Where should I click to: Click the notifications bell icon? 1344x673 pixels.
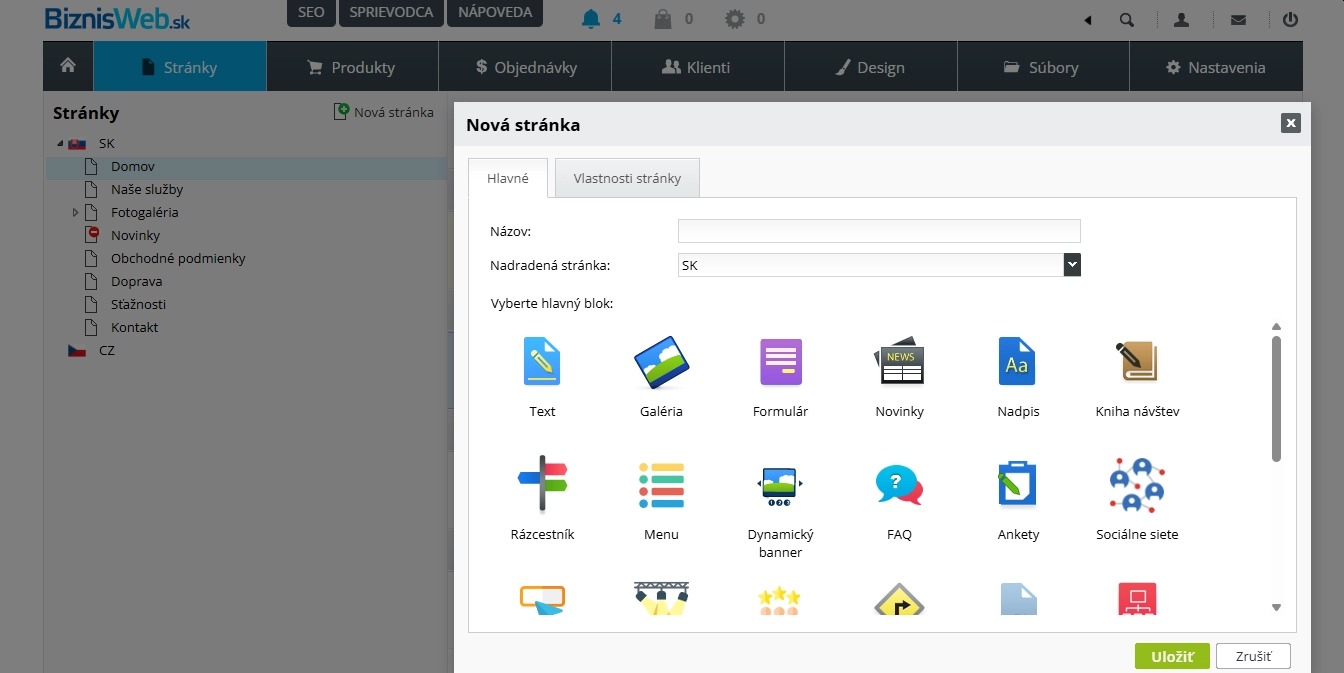point(590,18)
